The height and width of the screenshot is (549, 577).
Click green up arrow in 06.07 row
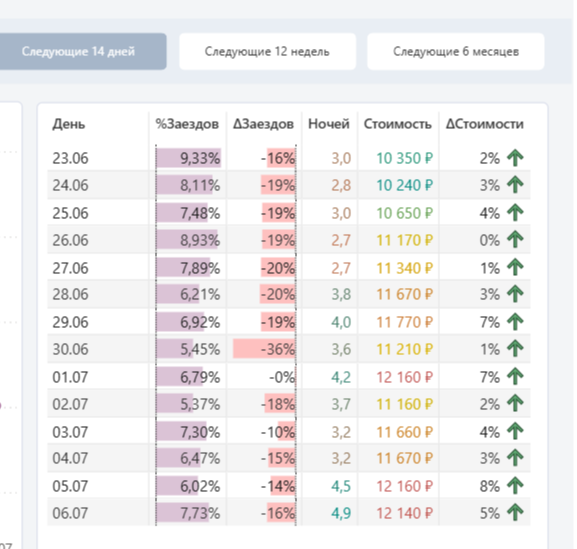tap(515, 513)
